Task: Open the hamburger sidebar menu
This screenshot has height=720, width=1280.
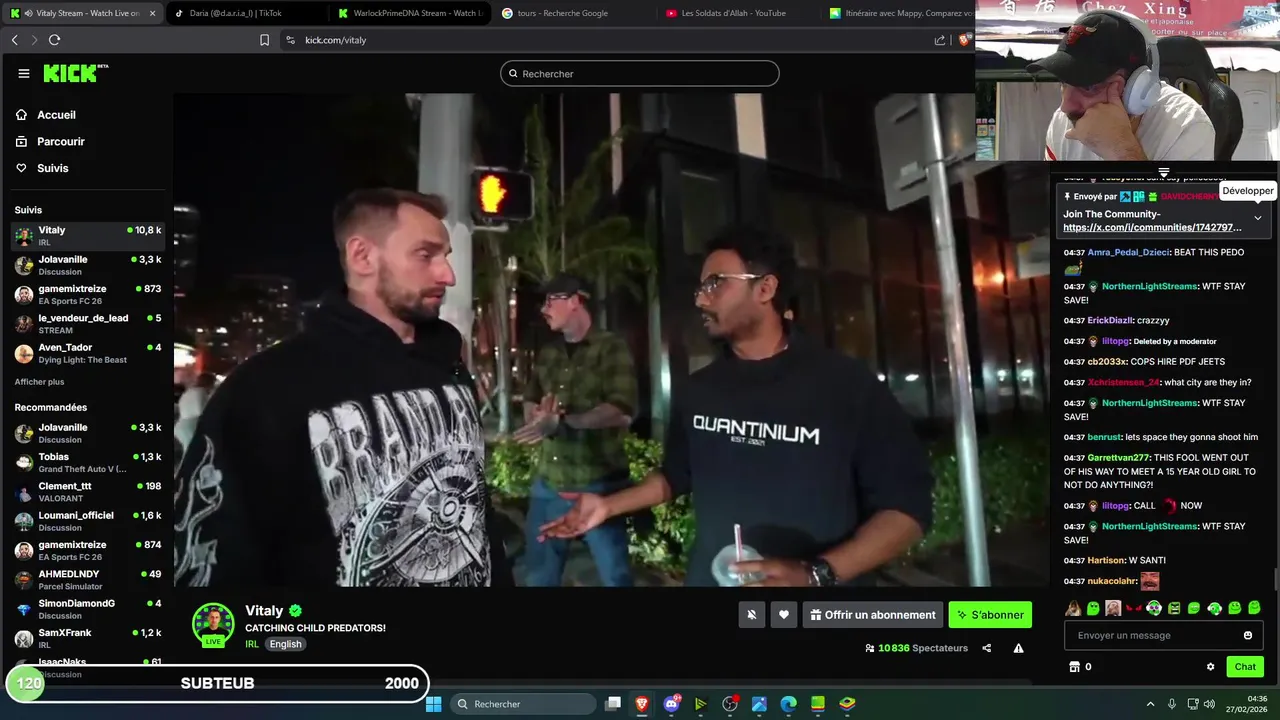Action: (x=24, y=73)
